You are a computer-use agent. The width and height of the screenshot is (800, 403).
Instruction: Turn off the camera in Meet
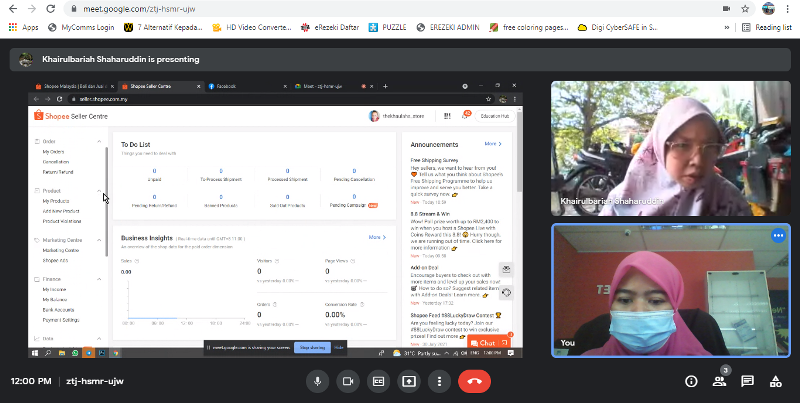click(x=348, y=381)
